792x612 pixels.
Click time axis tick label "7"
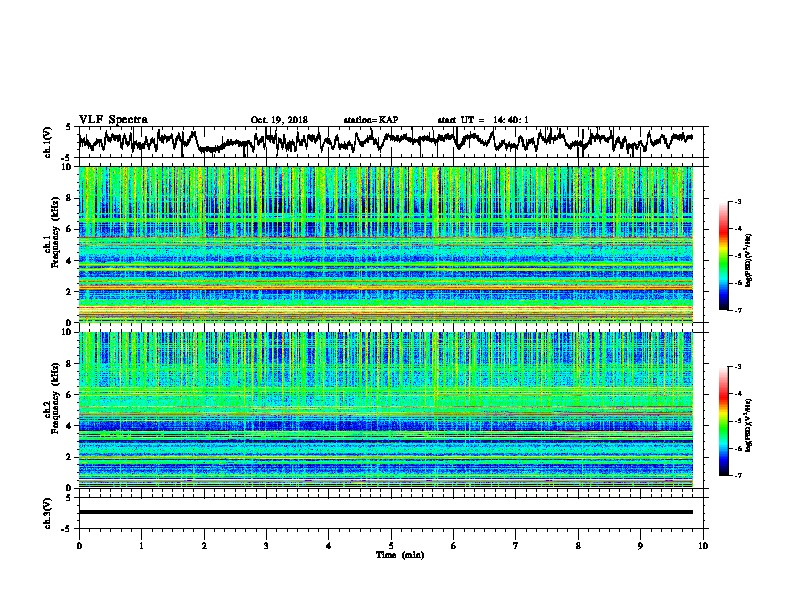click(516, 546)
